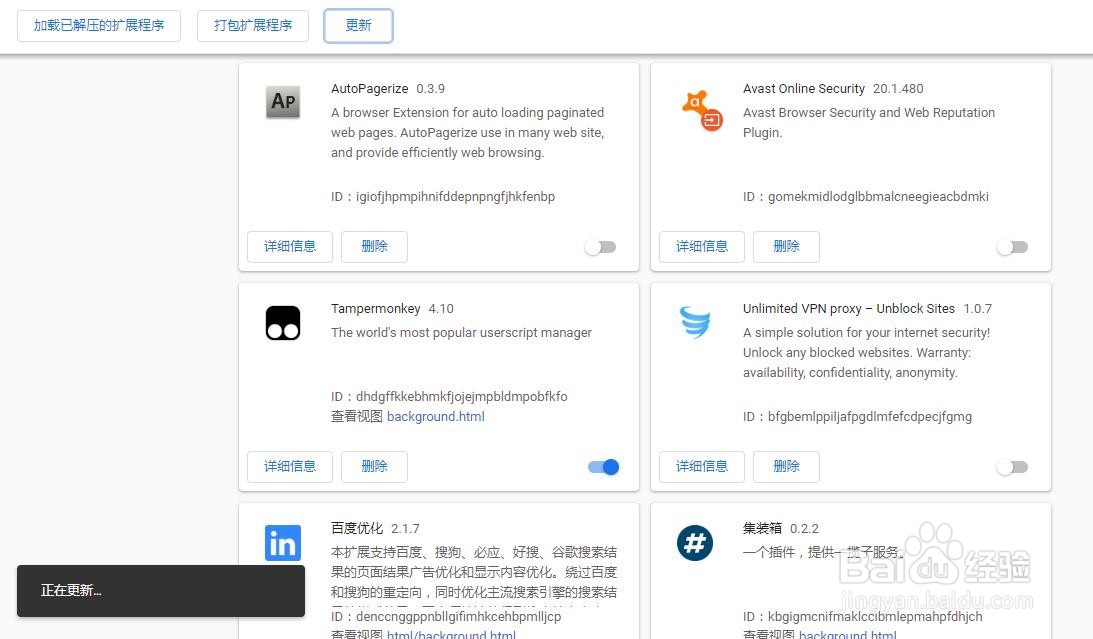Open 集装箱 background.html view link
Viewport: 1093px width, 639px height.
click(848, 634)
